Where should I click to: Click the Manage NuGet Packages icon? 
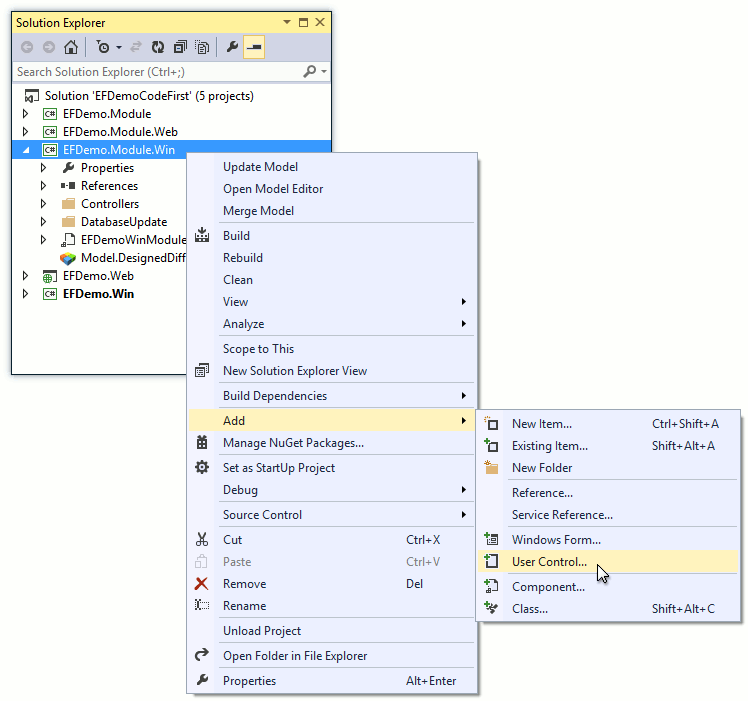[202, 442]
